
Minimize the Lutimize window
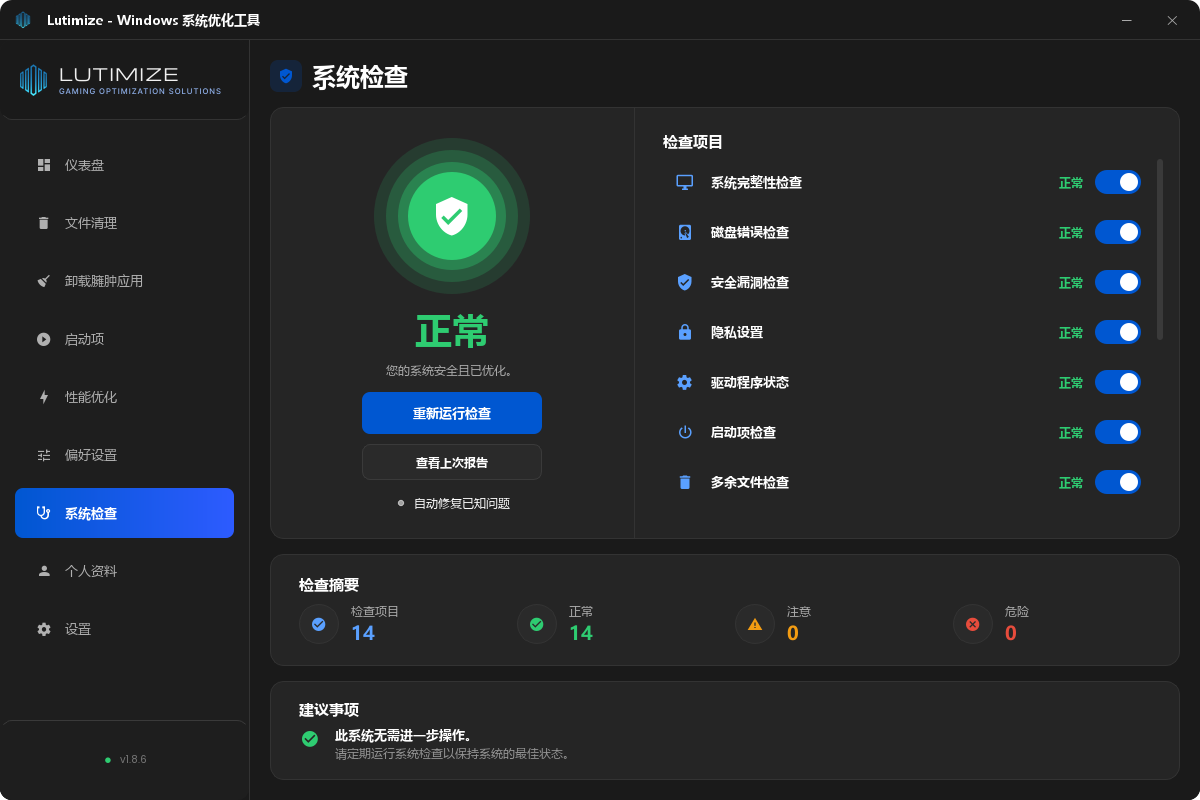(x=1127, y=20)
